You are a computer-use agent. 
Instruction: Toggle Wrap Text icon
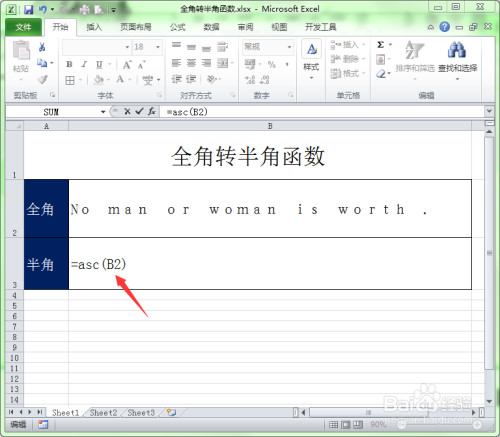222,47
